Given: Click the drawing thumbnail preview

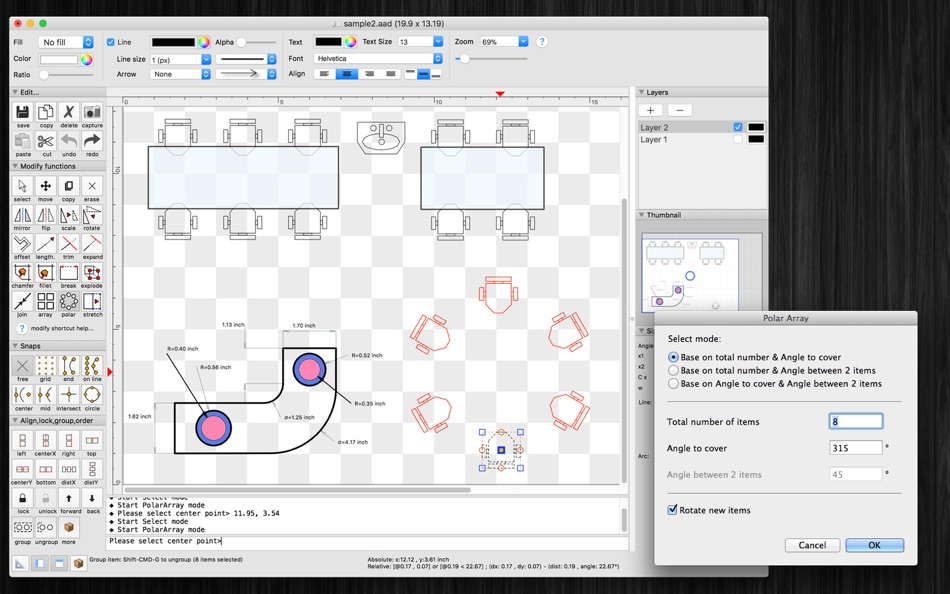Looking at the screenshot, I should click(x=689, y=275).
